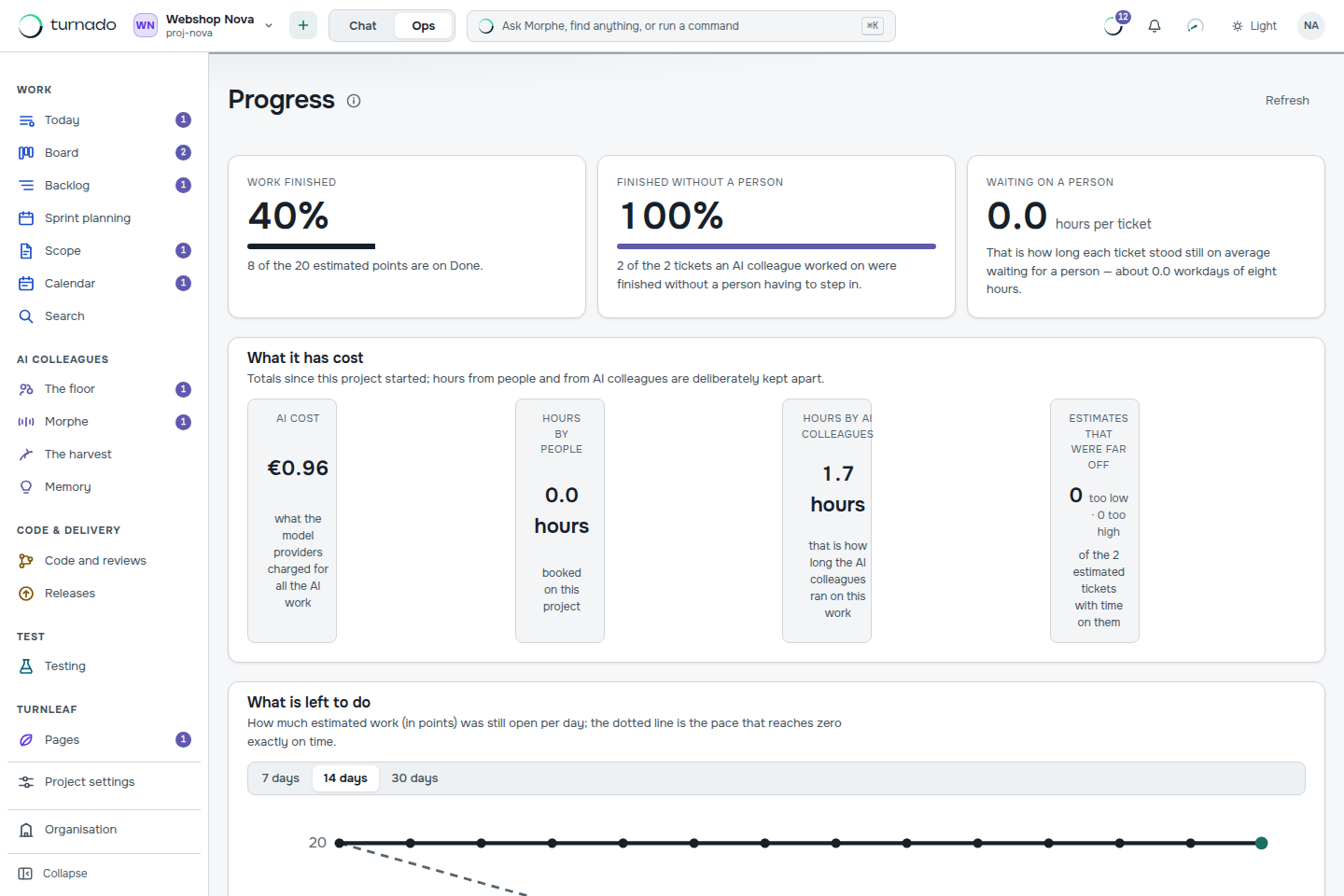This screenshot has height=896, width=1344.
Task: Toggle the Light theme switch
Action: (x=1254, y=26)
